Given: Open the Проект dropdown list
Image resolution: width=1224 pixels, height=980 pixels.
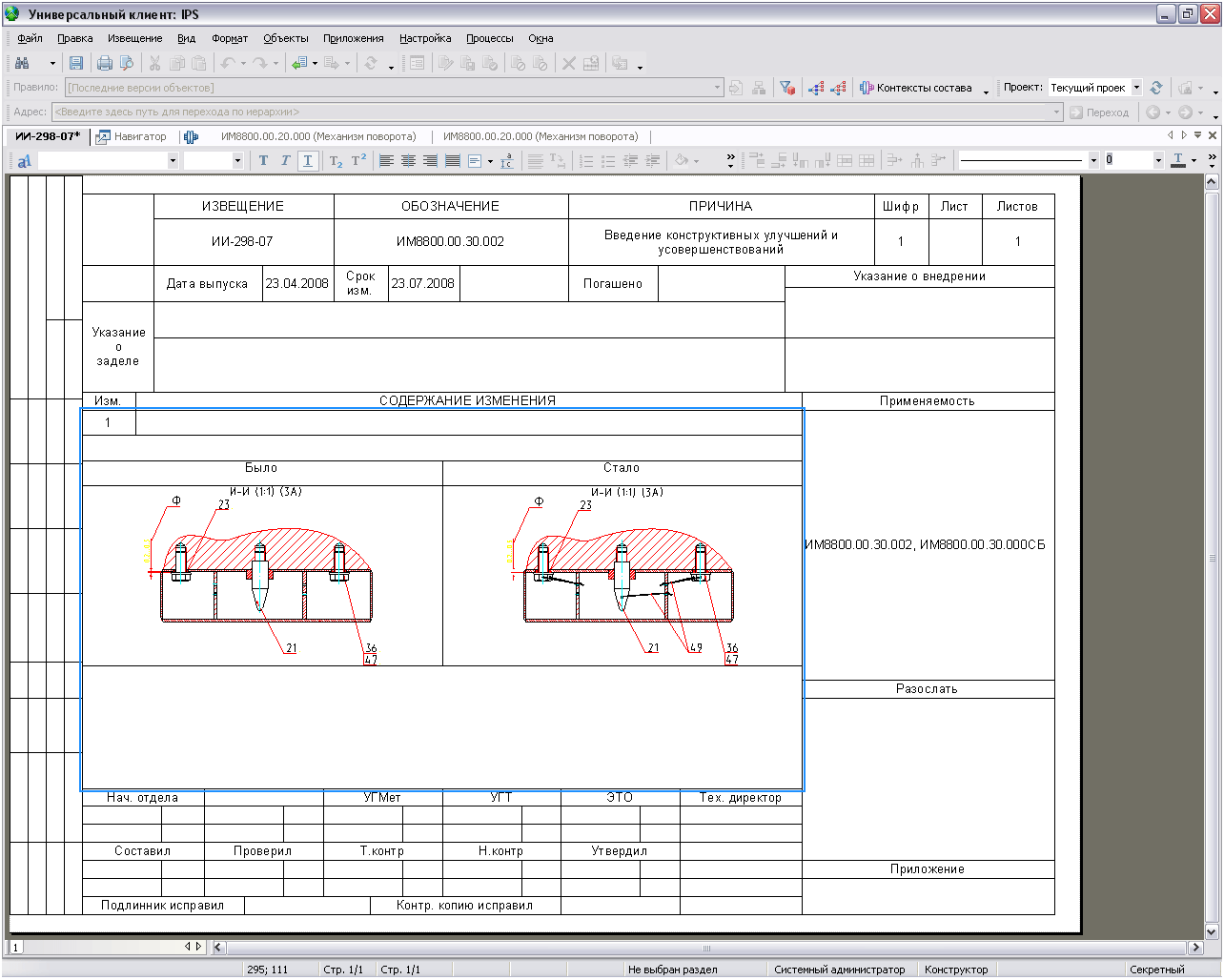Looking at the screenshot, I should (x=1136, y=88).
